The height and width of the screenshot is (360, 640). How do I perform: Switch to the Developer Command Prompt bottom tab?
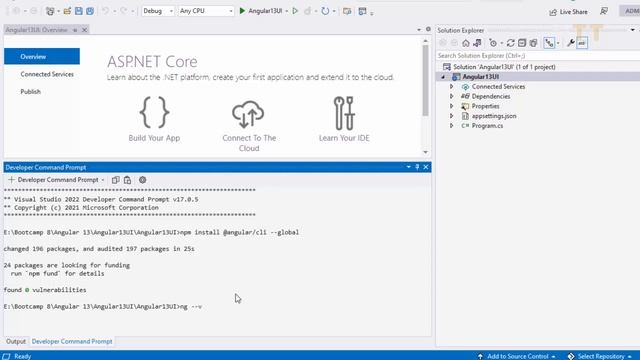pyautogui.click(x=72, y=341)
